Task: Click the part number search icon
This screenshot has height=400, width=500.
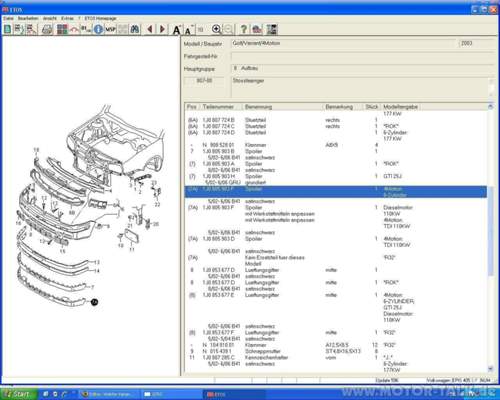Action: point(86,29)
